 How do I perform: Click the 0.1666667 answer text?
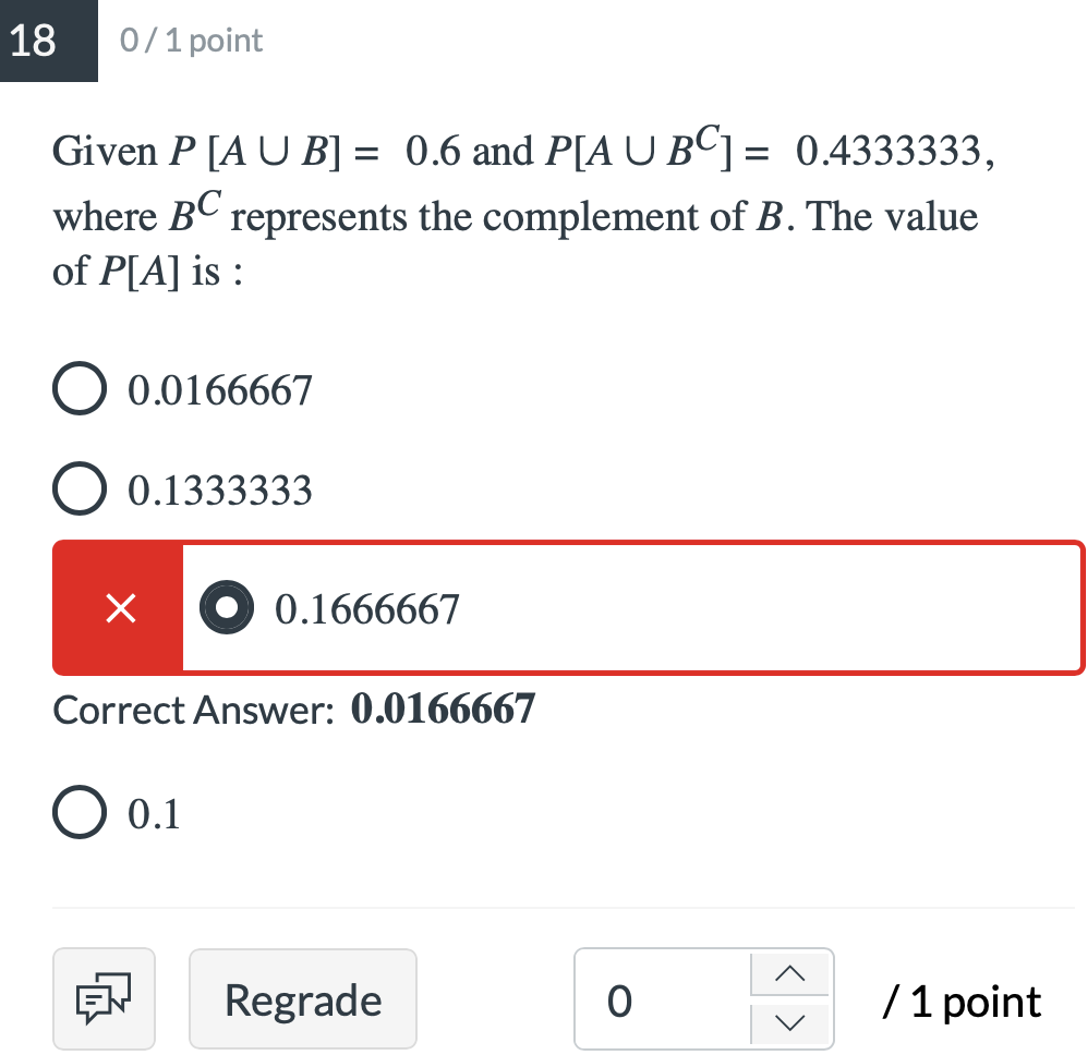pos(366,607)
